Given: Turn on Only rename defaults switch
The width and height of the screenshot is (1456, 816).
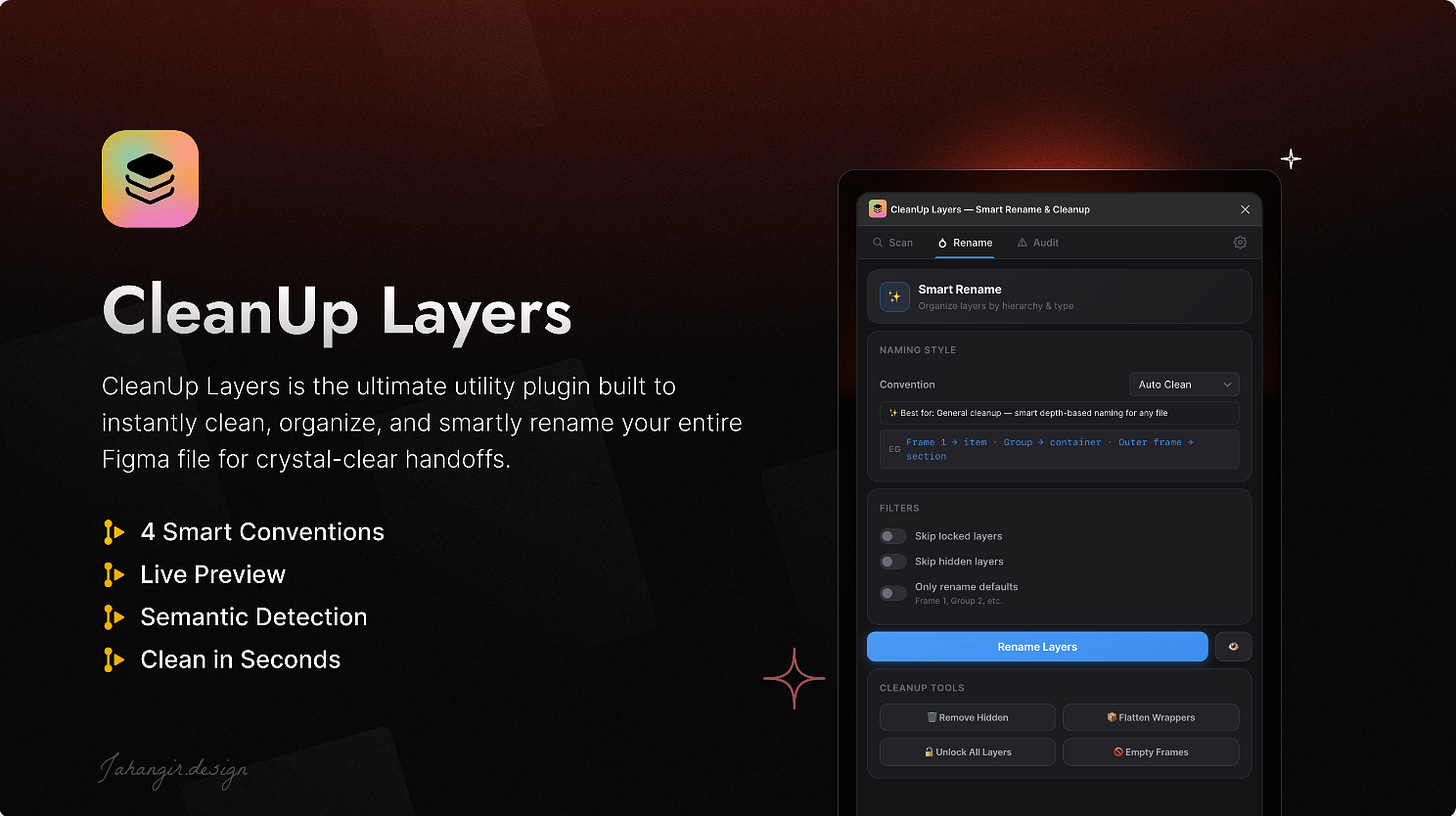Looking at the screenshot, I should pos(893,593).
